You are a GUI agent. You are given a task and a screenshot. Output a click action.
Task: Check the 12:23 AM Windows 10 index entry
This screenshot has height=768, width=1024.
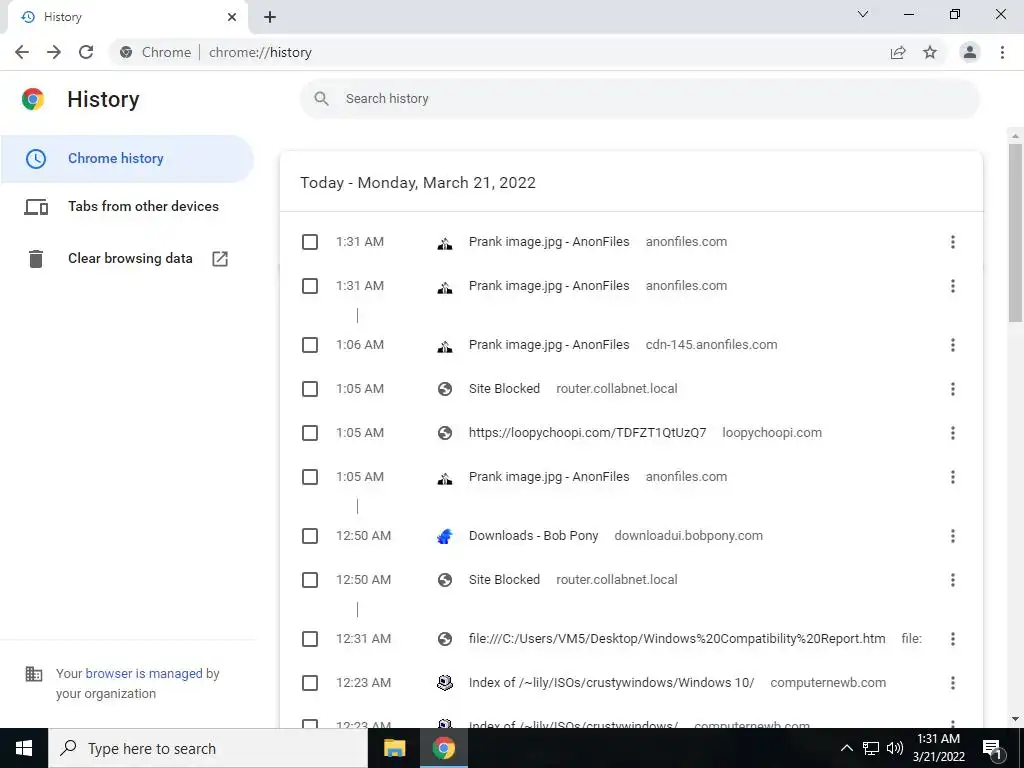pyautogui.click(x=310, y=683)
